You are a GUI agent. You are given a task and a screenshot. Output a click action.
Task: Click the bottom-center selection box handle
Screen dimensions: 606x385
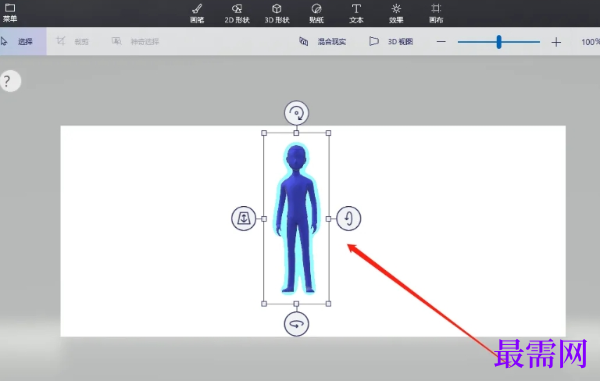pyautogui.click(x=297, y=305)
